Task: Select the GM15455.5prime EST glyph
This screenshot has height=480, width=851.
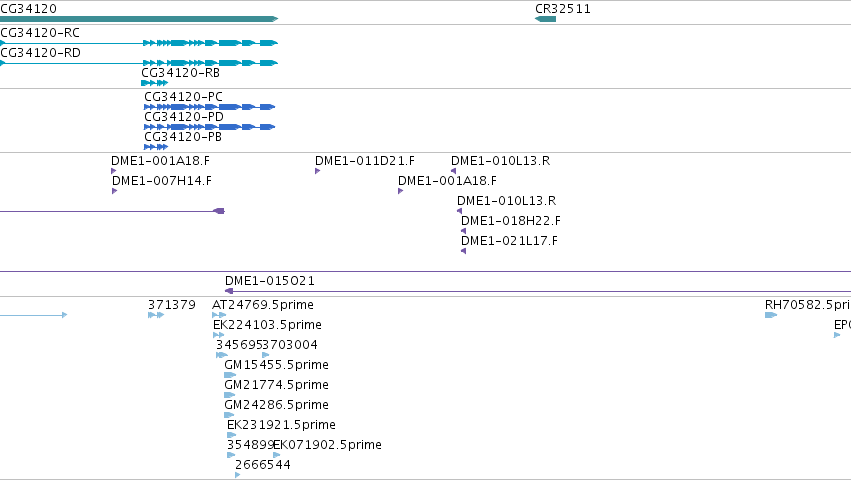Action: pos(230,375)
